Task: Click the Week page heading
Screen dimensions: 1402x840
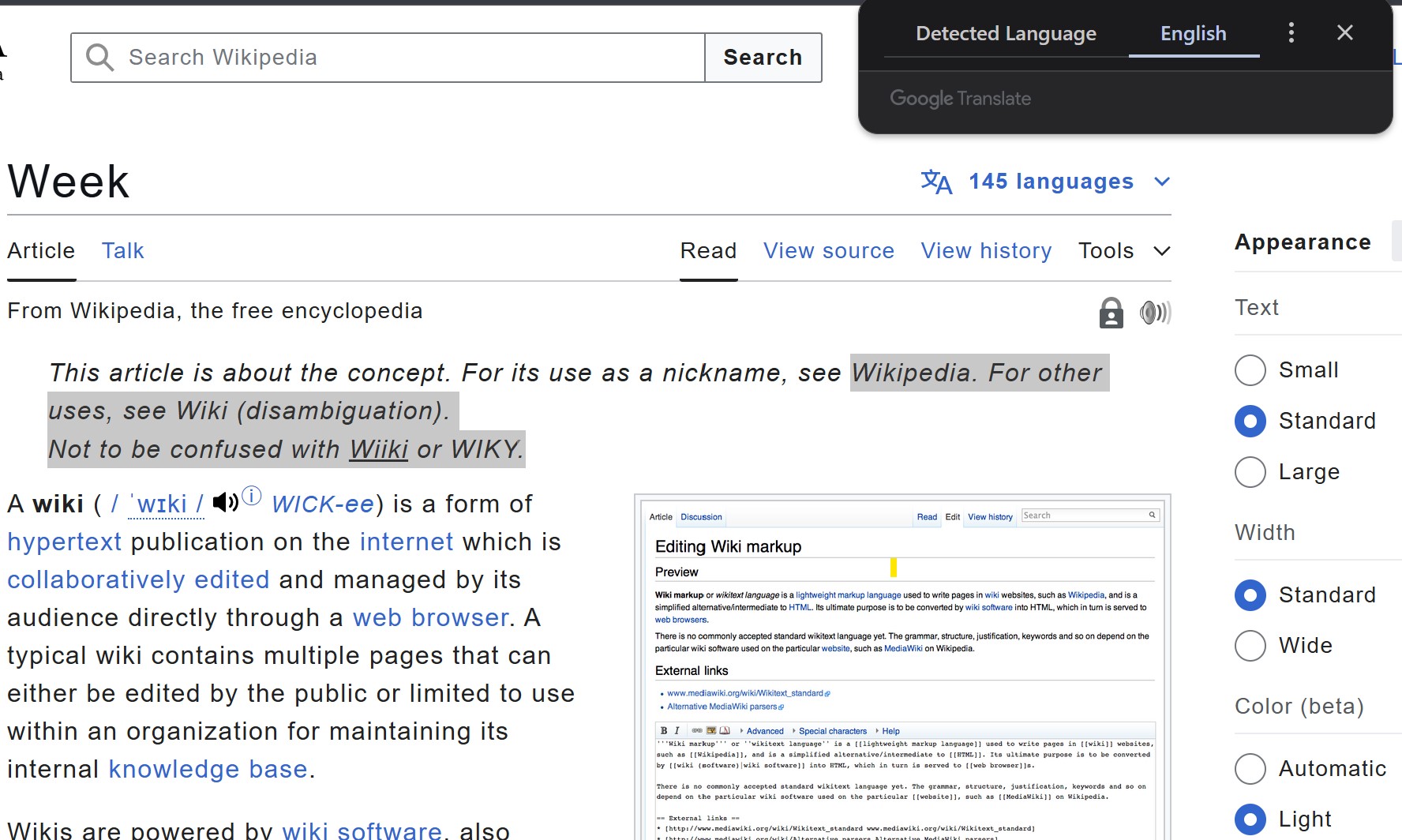Action: tap(69, 182)
